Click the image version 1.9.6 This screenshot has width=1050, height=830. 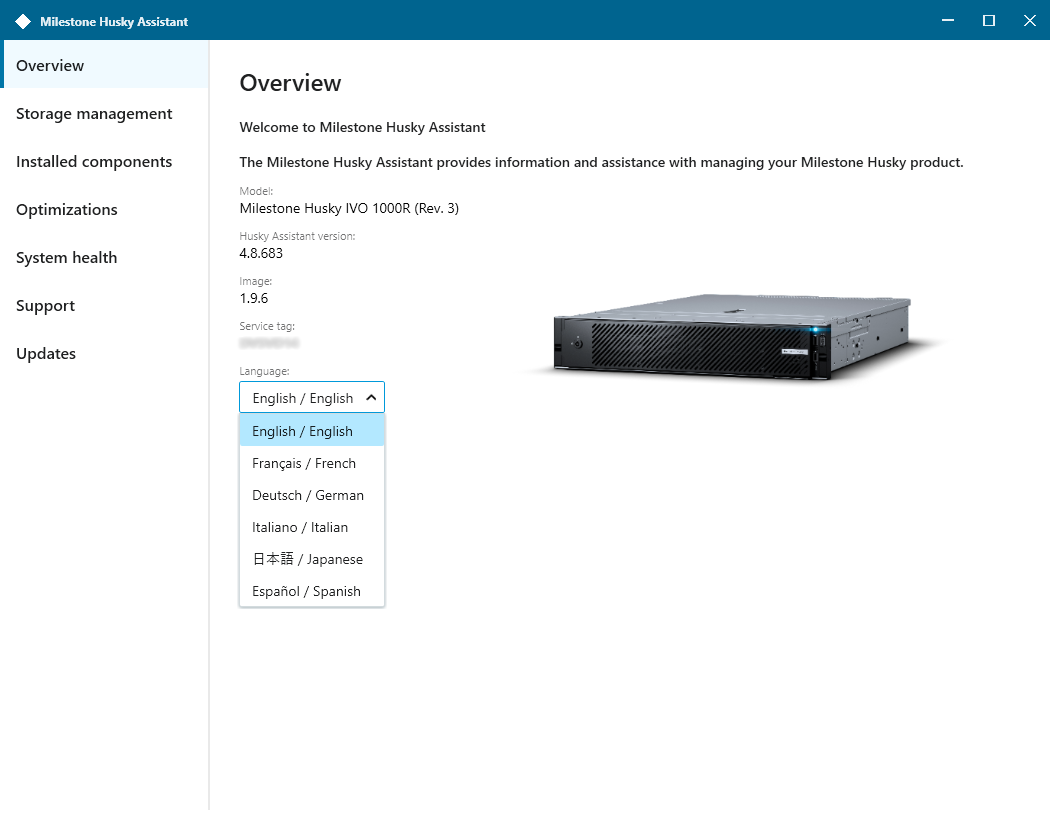click(254, 298)
